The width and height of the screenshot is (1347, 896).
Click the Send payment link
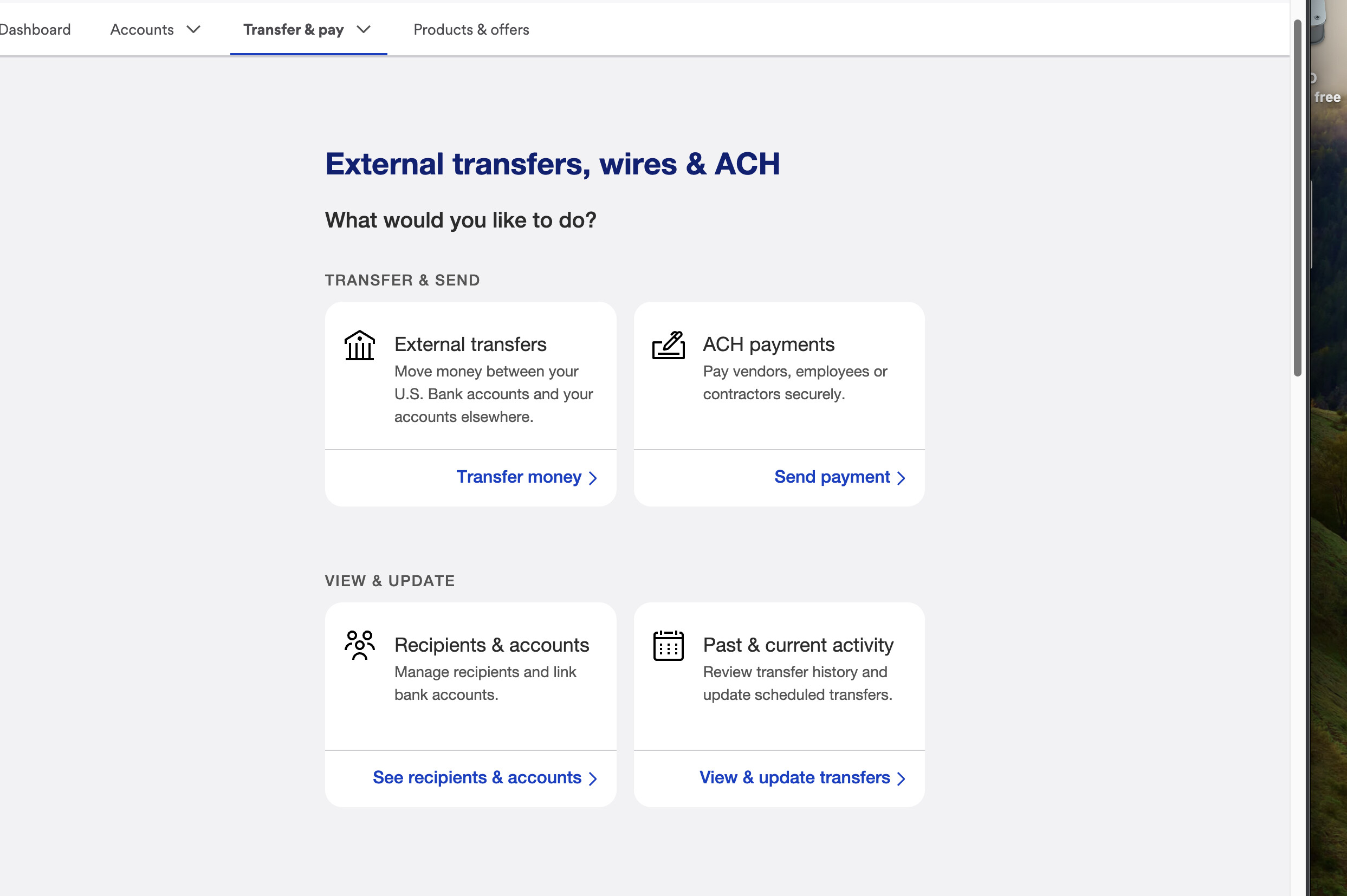coord(832,477)
